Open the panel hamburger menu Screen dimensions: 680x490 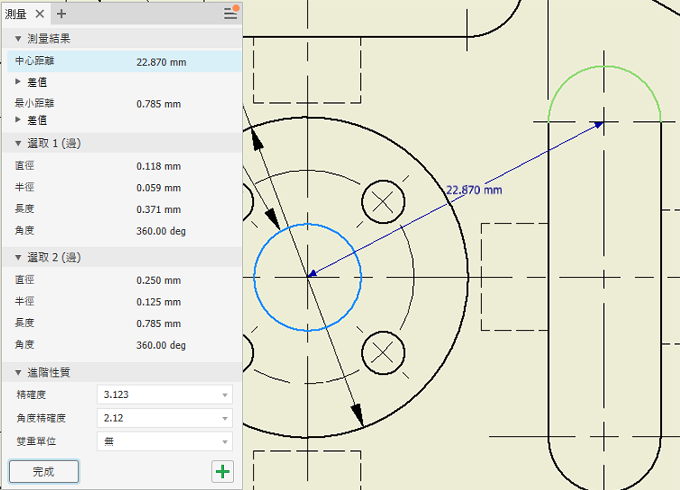(230, 14)
